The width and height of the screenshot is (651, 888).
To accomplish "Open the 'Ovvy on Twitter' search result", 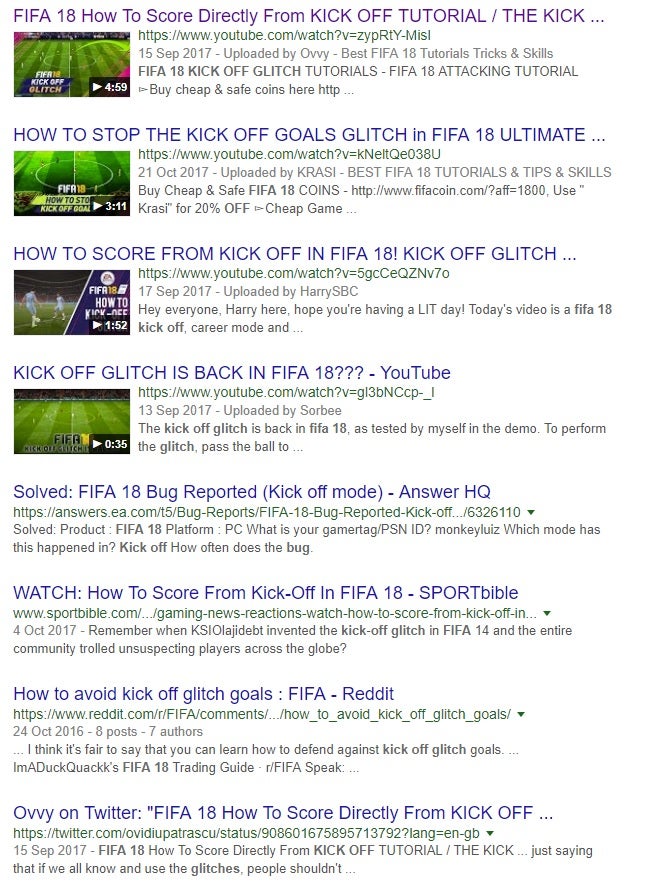I will click(283, 813).
